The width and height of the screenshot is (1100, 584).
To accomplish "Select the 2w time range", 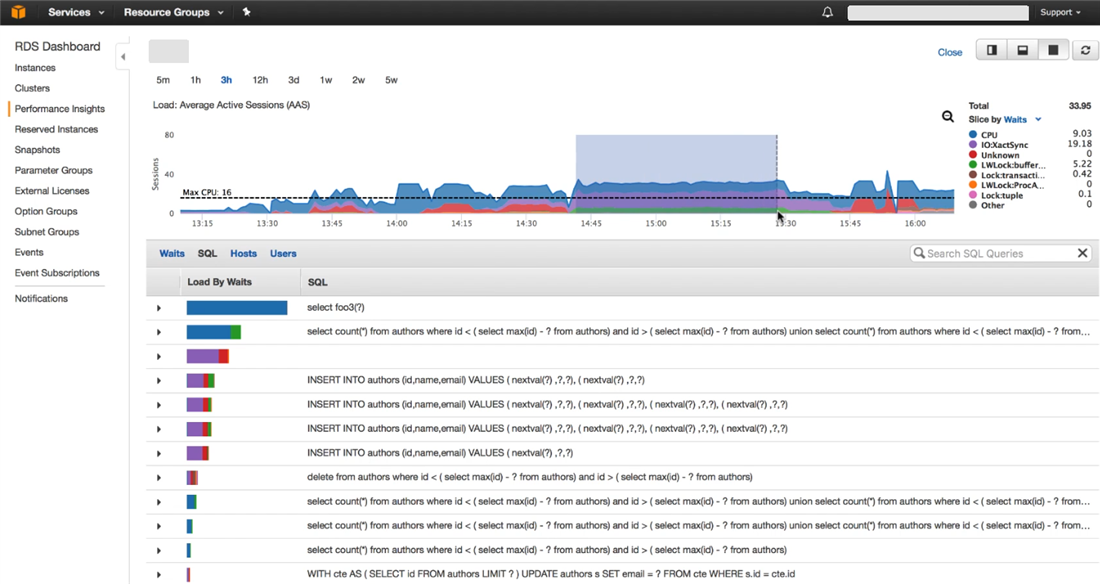I will 358,80.
